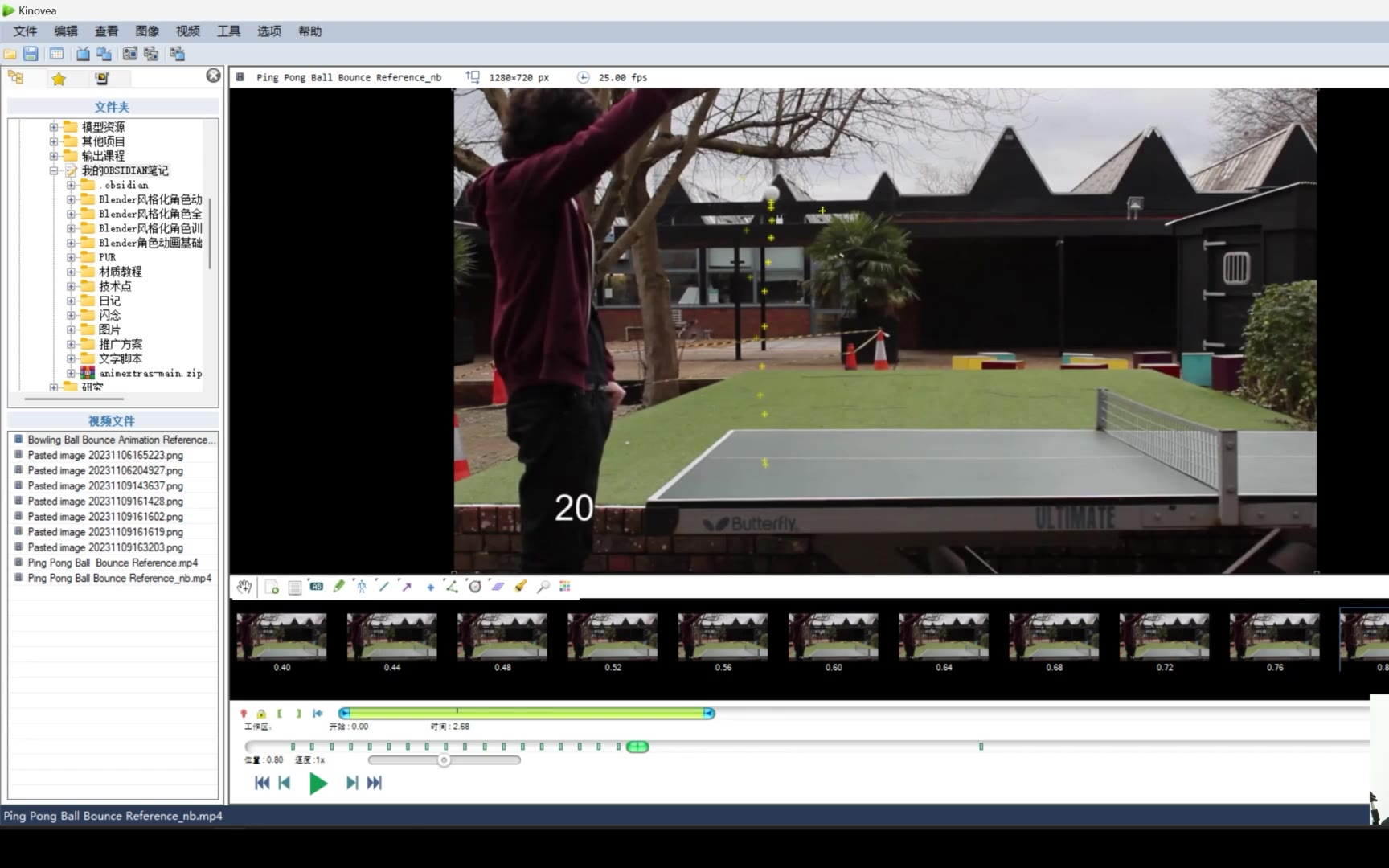This screenshot has width=1389, height=868.
Task: Open the 文件 menu
Action: point(25,31)
